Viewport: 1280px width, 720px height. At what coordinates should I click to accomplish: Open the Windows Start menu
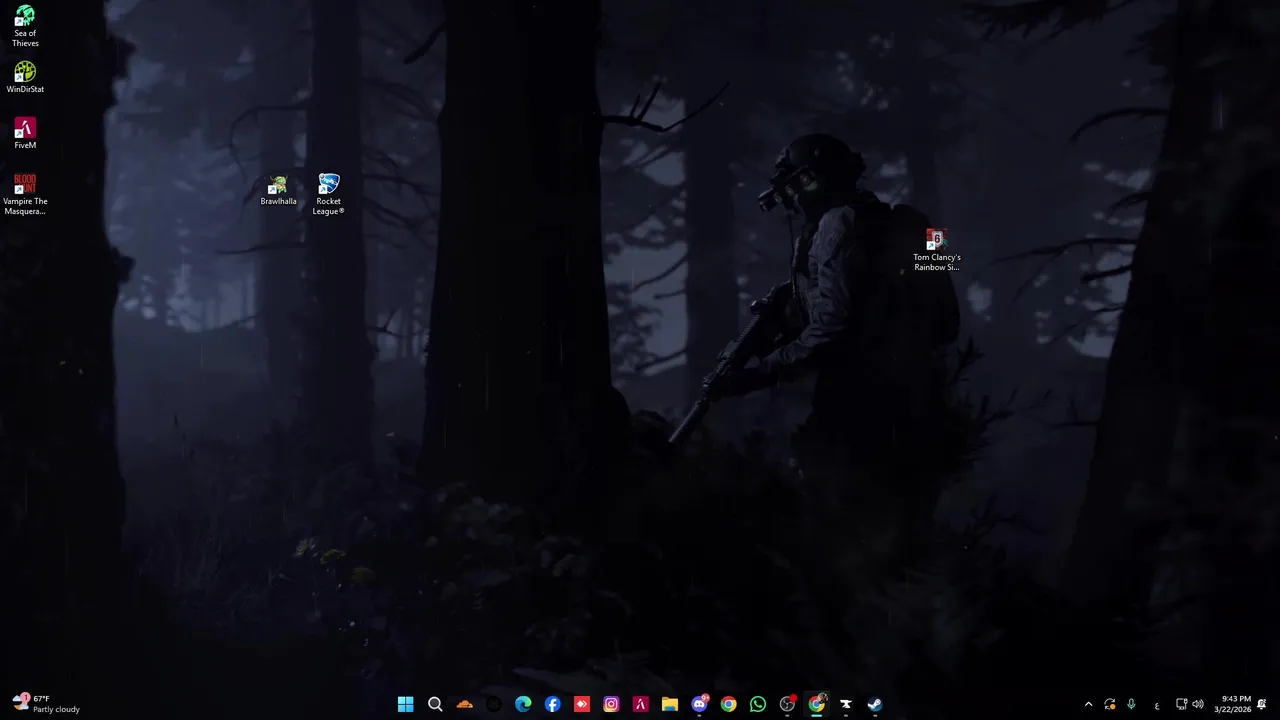pos(405,704)
